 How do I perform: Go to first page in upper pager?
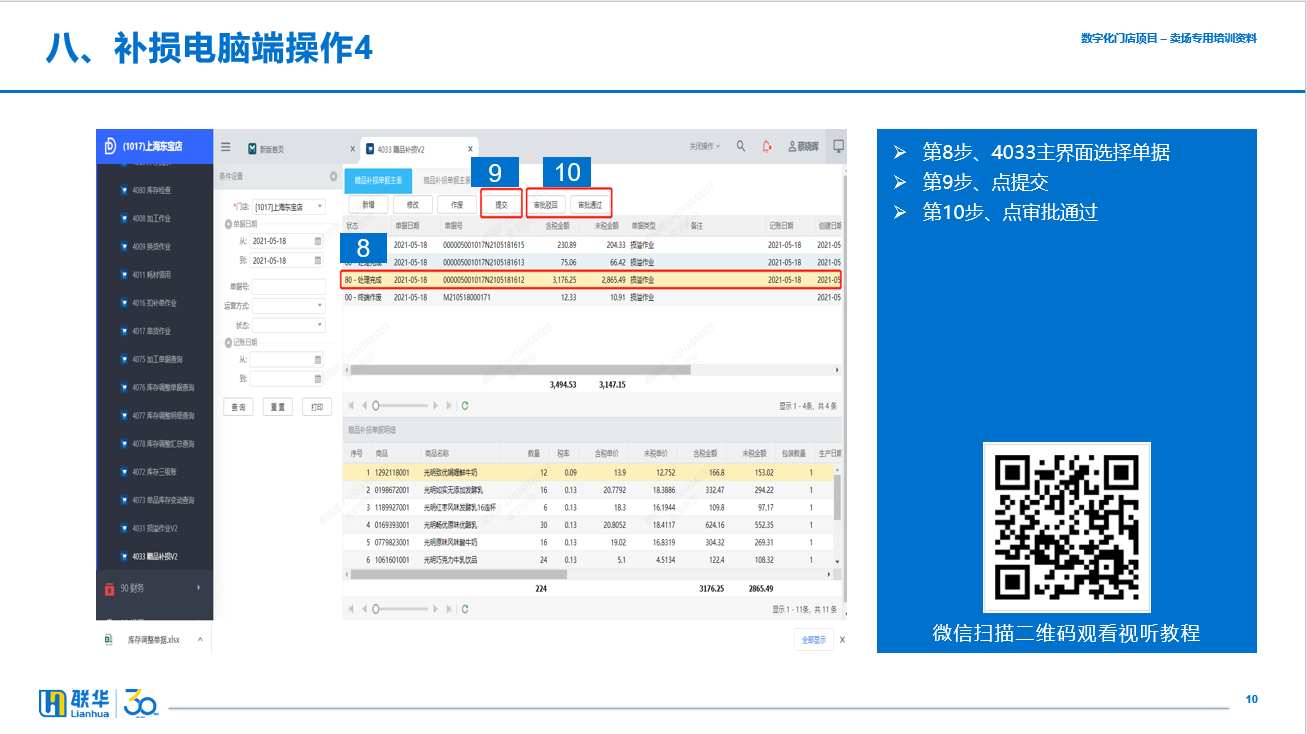tap(351, 406)
